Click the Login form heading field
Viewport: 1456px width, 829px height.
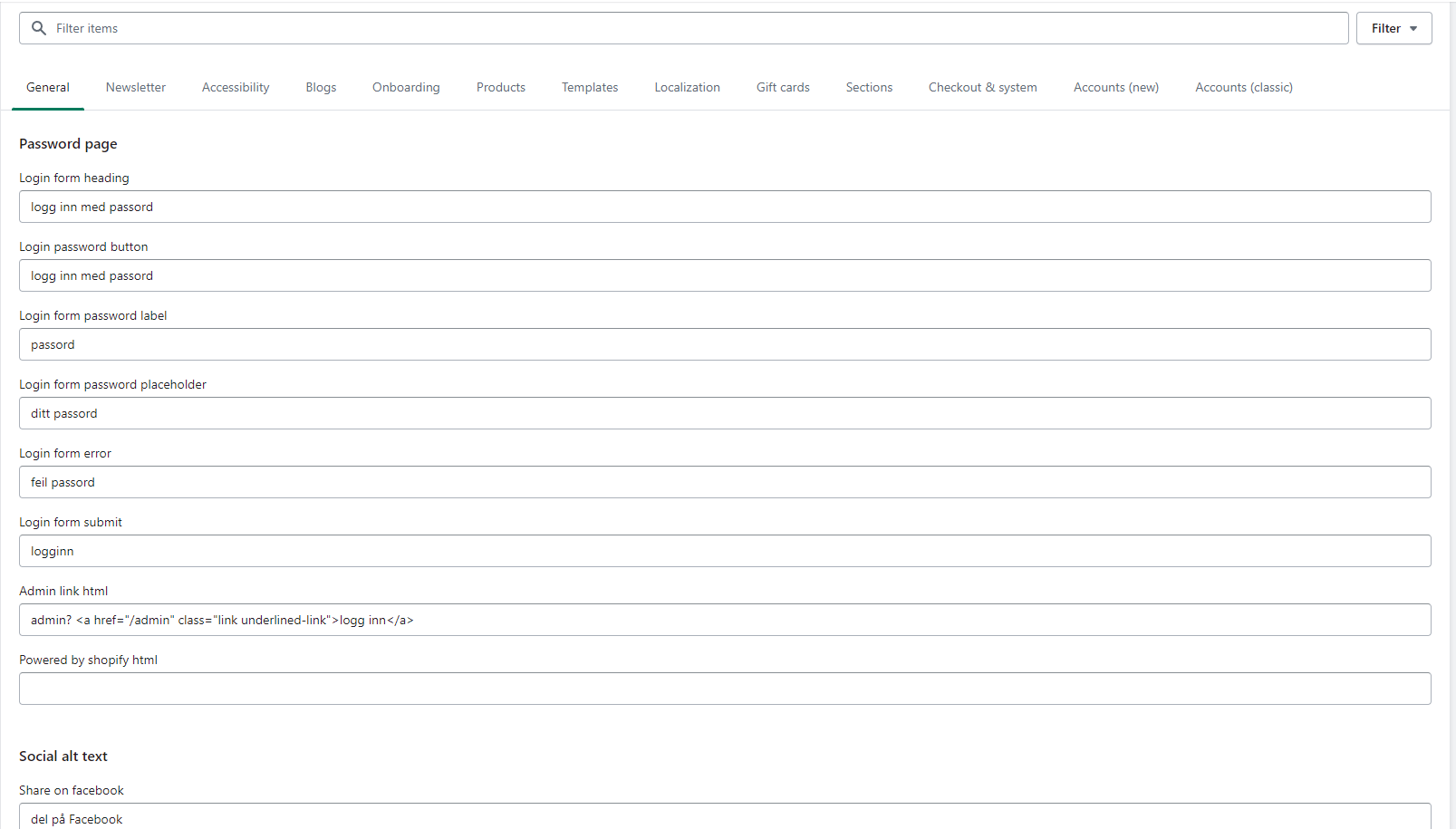pos(725,207)
